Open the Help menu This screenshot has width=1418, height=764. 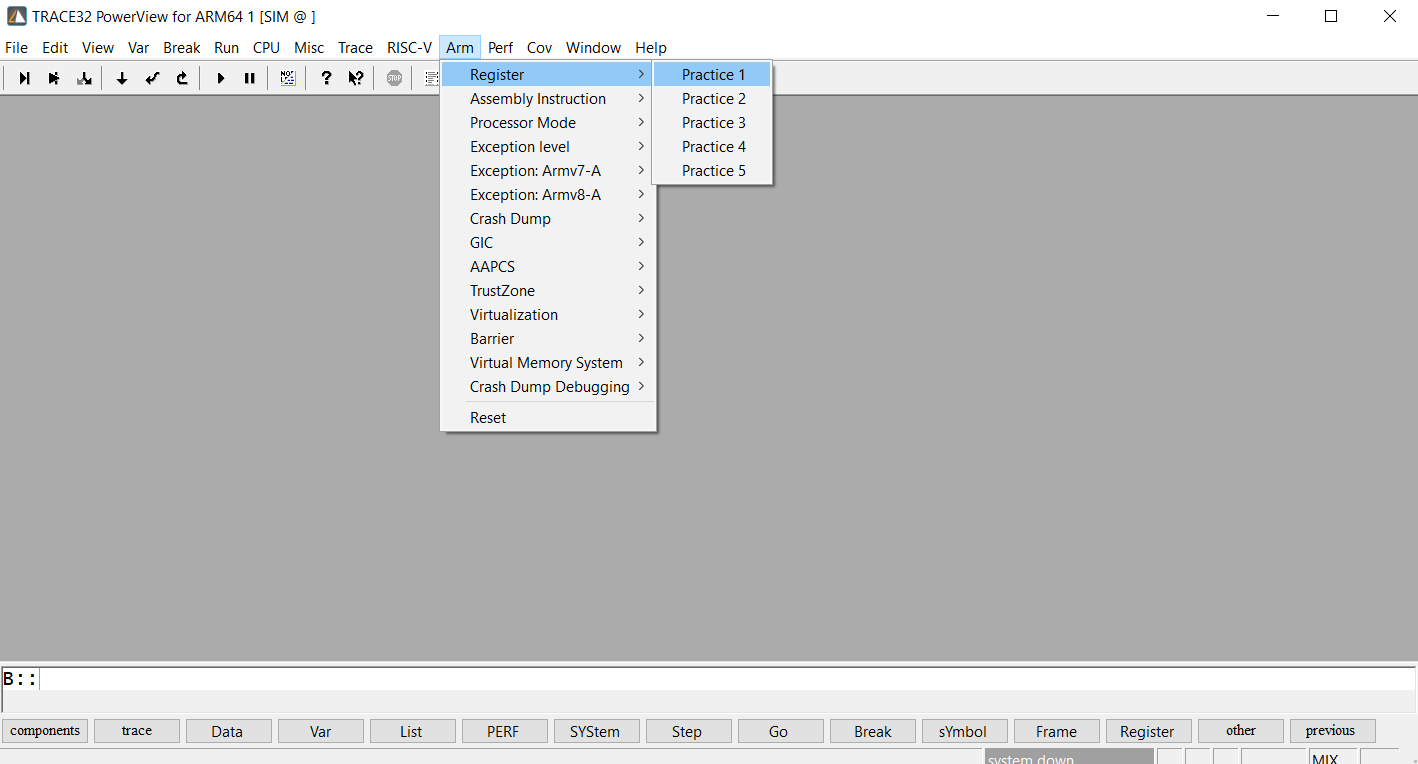[651, 48]
